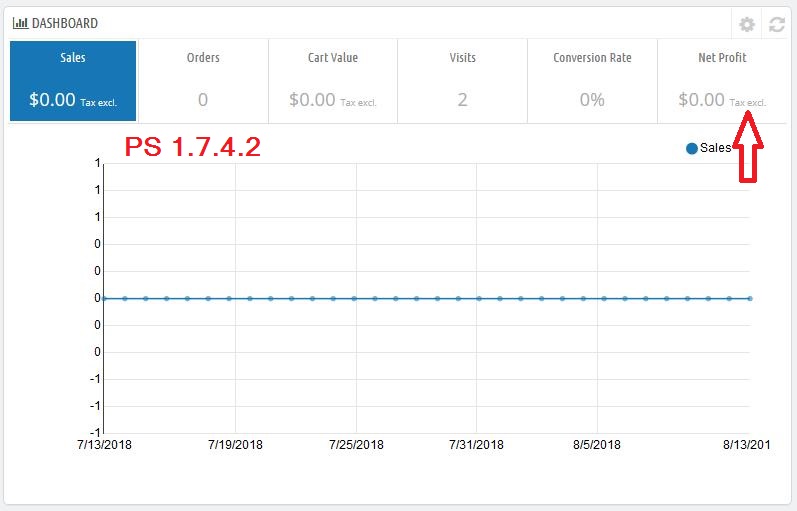Viewport: 797px width, 511px height.
Task: Click the 7/19/2018 x-axis date label
Action: [x=235, y=445]
